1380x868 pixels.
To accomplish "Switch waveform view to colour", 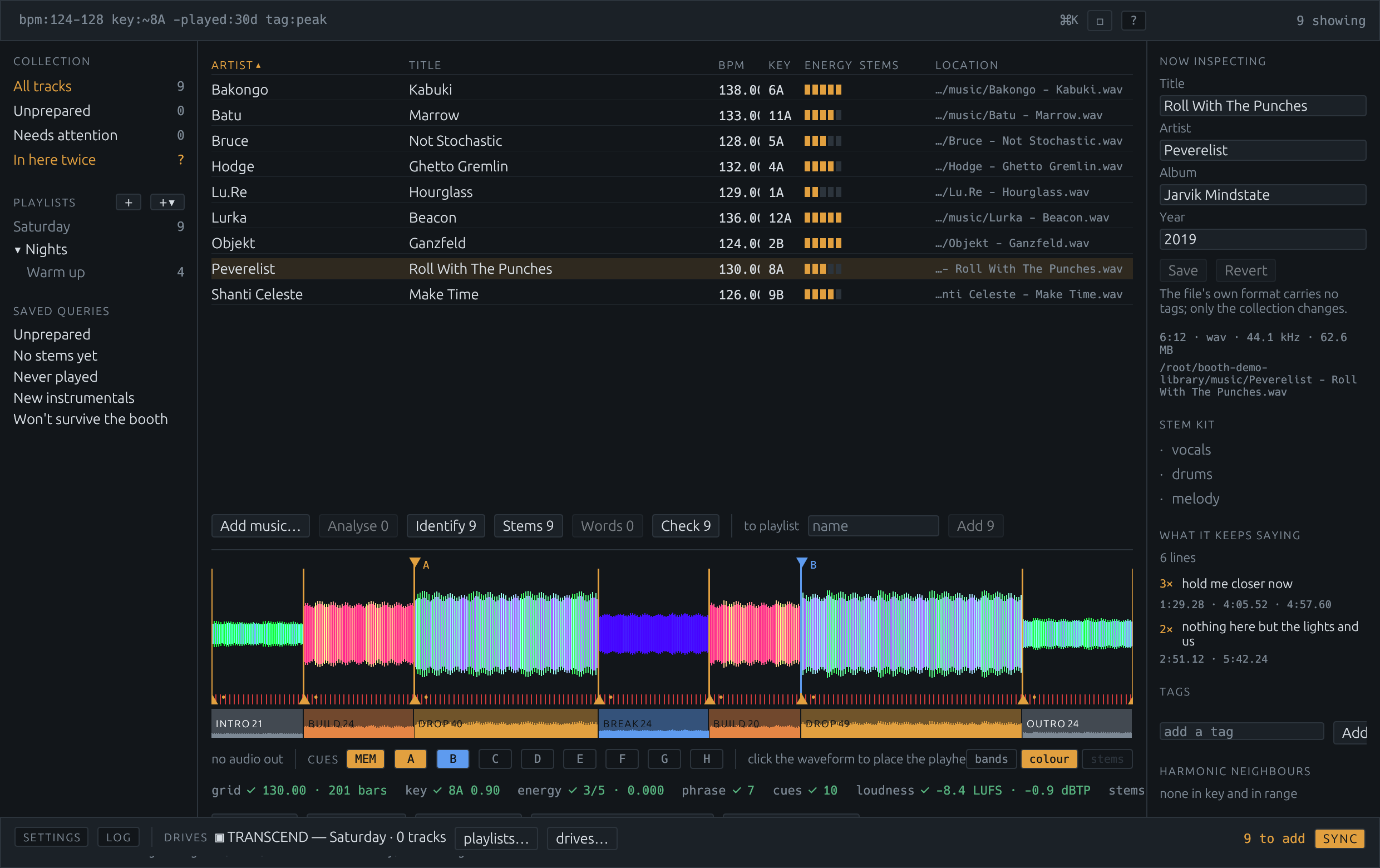I will (x=1049, y=758).
